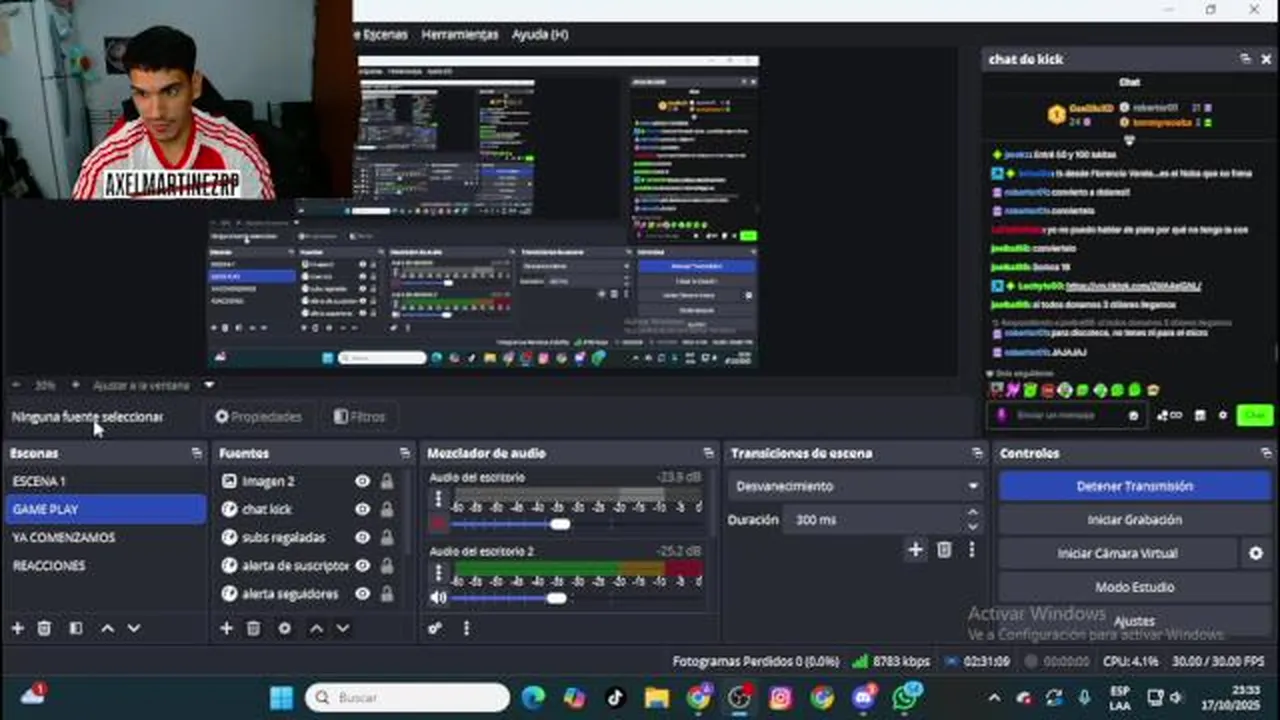Move the source down in the Fuentes toolbar
This screenshot has height=720, width=1280.
click(x=343, y=628)
